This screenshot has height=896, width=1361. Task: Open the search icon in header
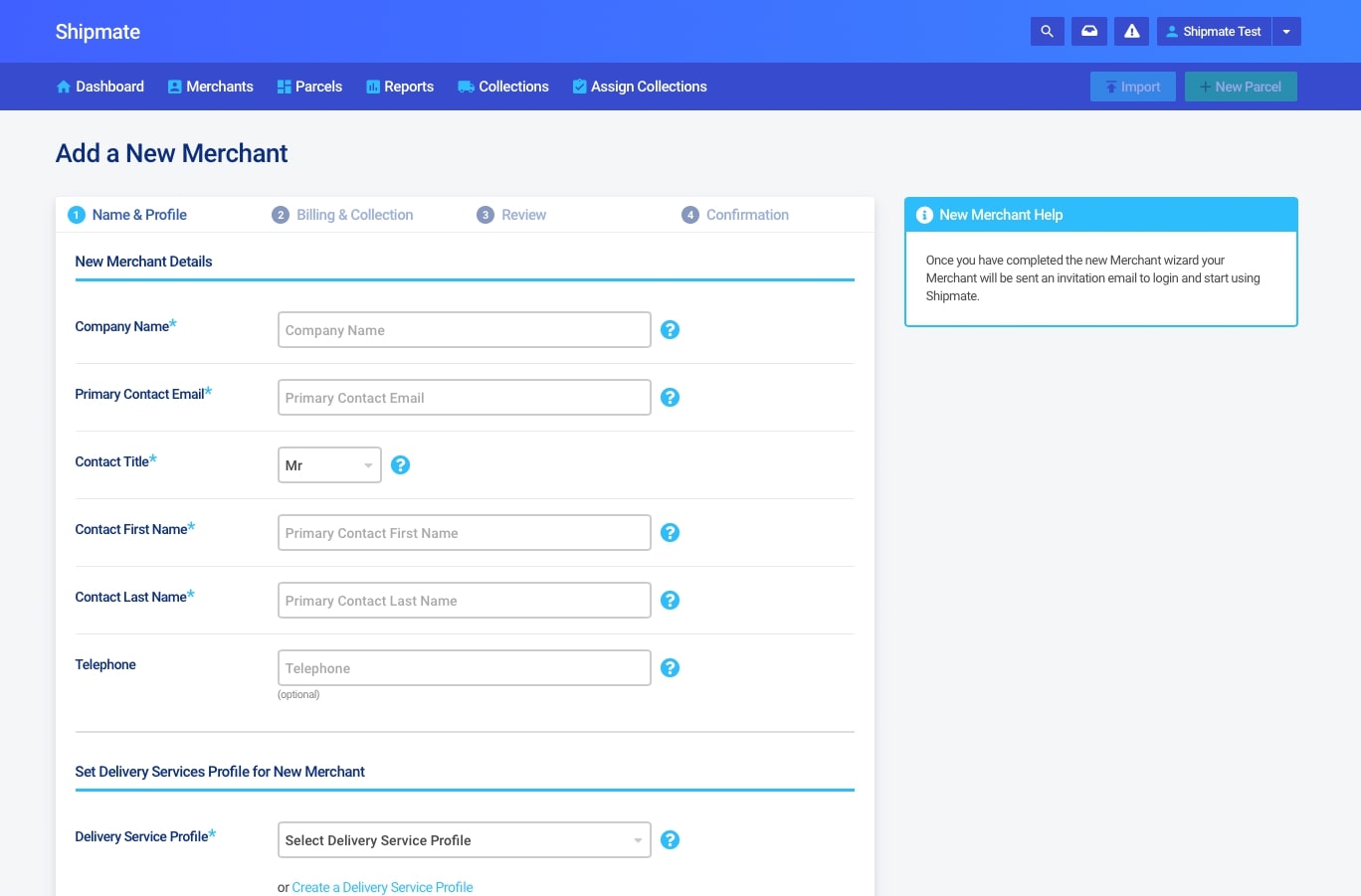(x=1047, y=32)
